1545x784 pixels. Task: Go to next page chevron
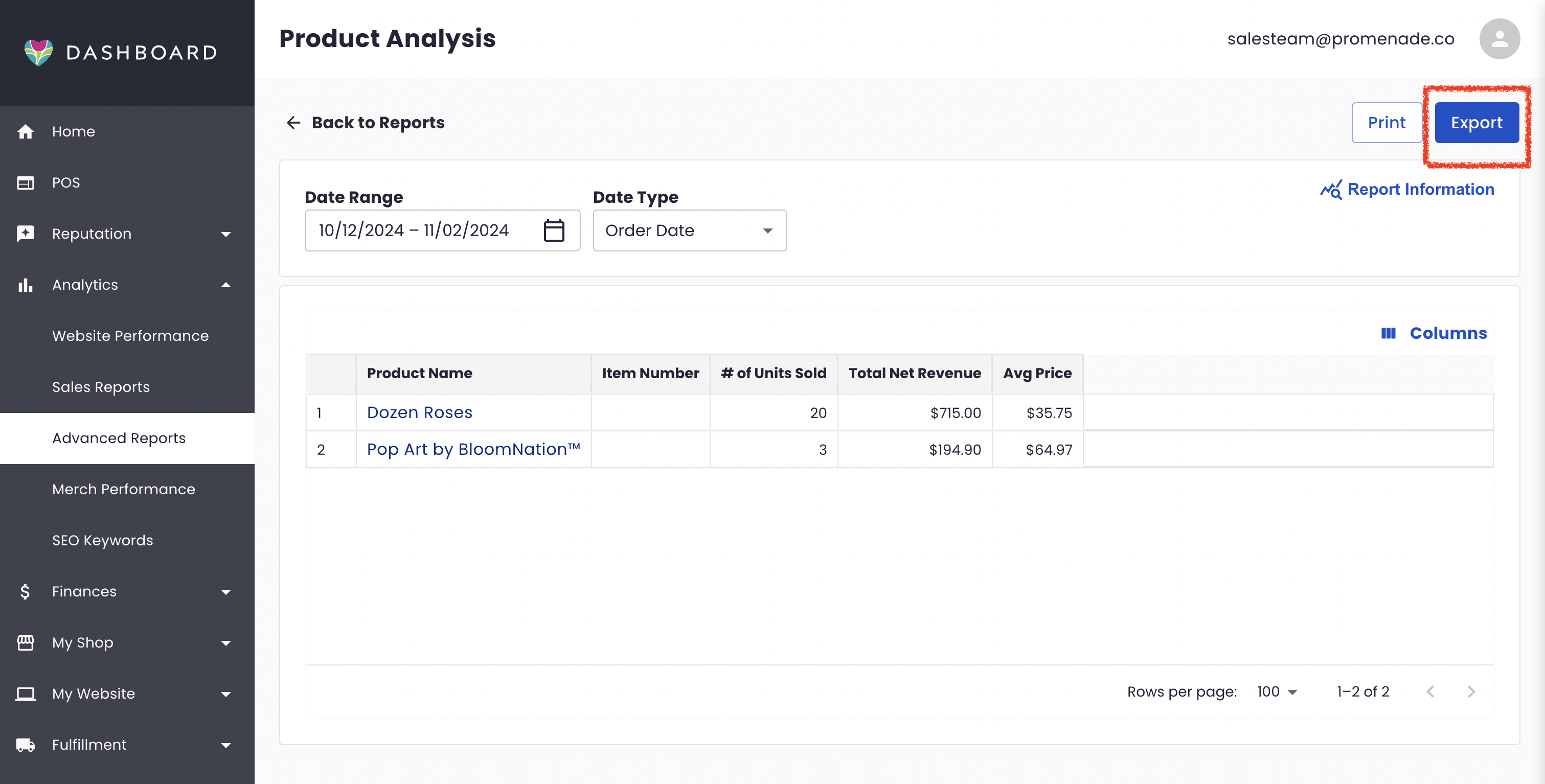click(x=1471, y=691)
